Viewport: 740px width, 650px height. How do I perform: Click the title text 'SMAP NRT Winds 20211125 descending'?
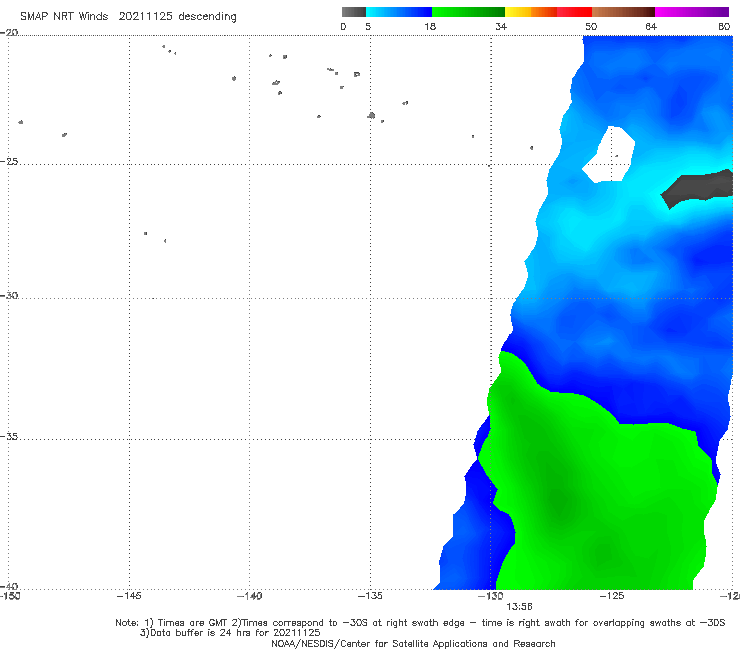click(128, 17)
